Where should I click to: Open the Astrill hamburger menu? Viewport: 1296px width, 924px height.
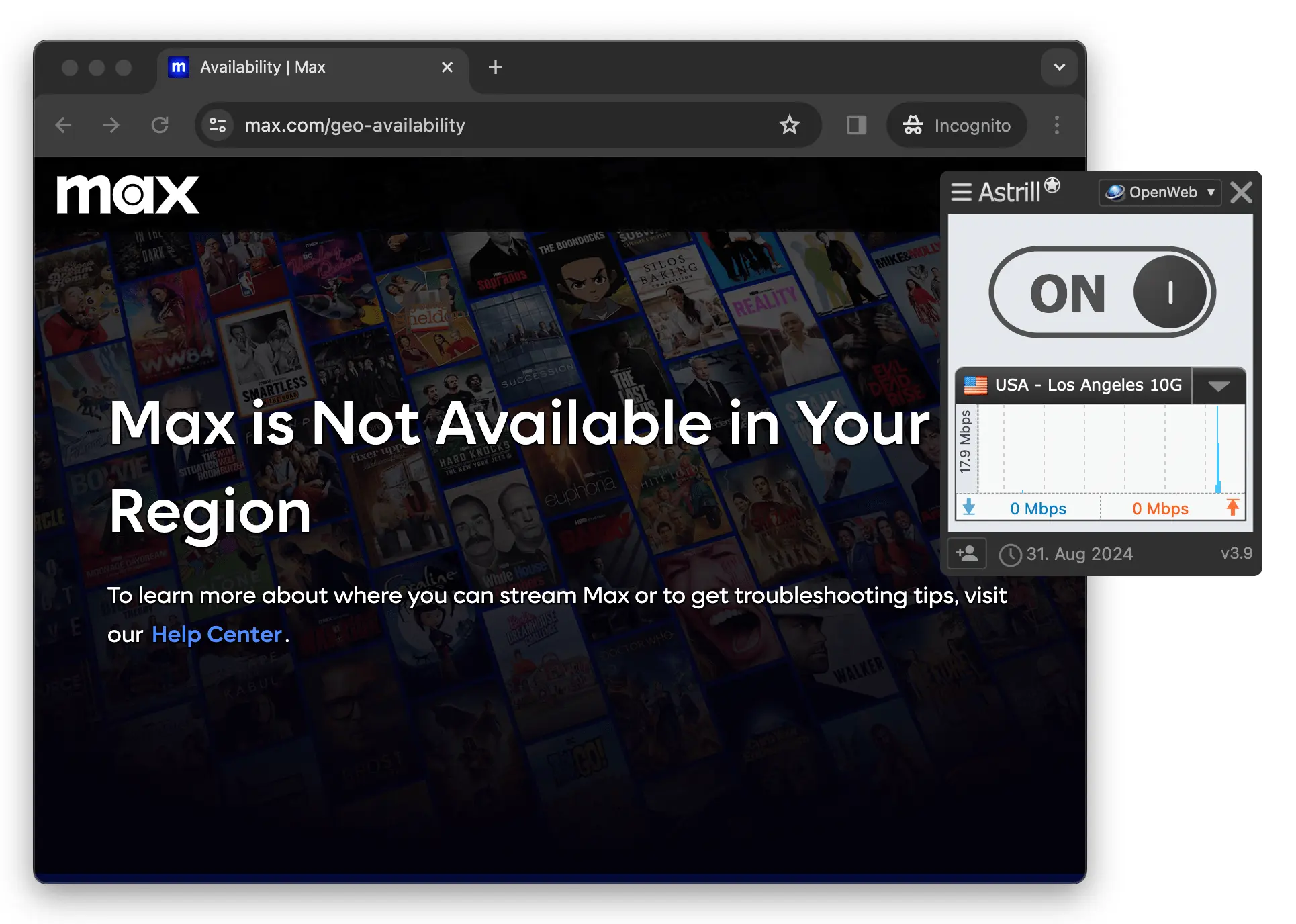962,193
